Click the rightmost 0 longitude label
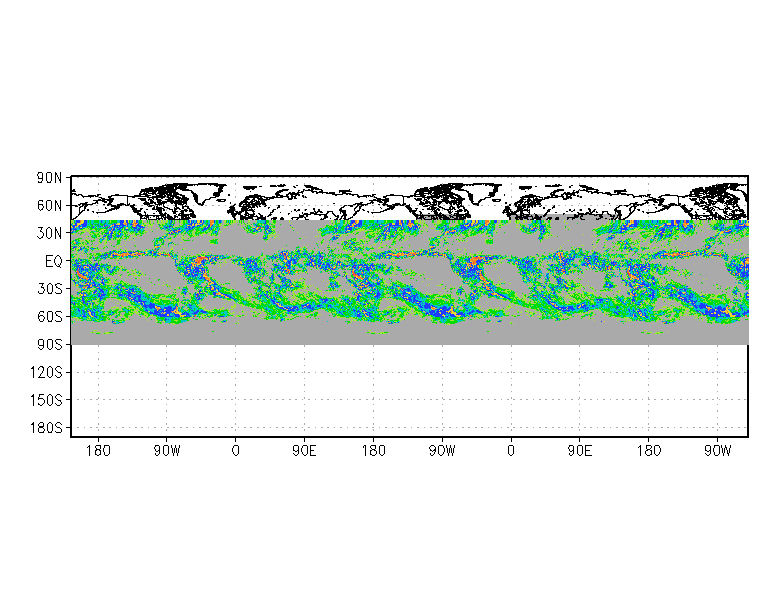Screen dimensions: 784x612 pos(511,450)
